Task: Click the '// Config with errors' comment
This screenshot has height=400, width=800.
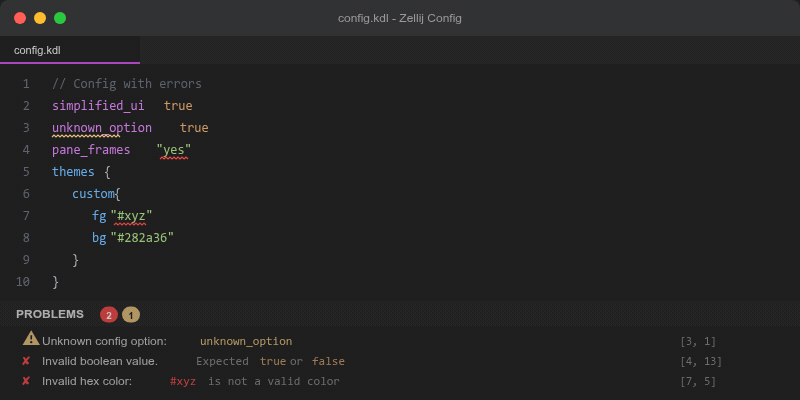Action: click(127, 84)
